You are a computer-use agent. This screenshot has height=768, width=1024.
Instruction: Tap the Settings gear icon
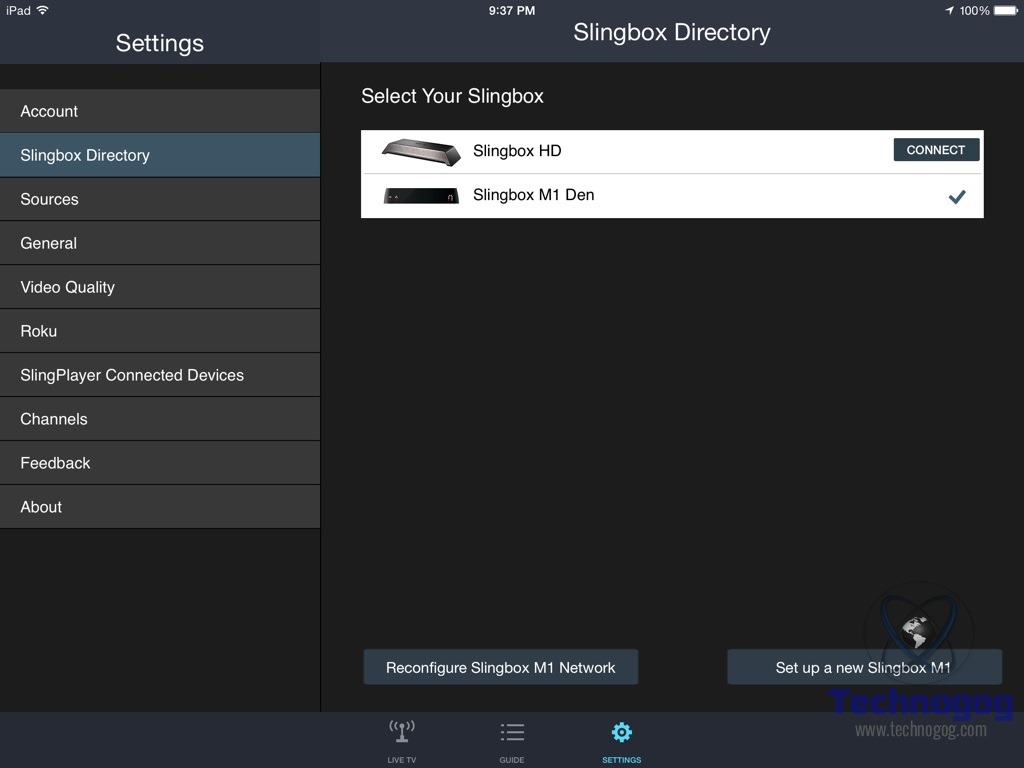tap(621, 733)
